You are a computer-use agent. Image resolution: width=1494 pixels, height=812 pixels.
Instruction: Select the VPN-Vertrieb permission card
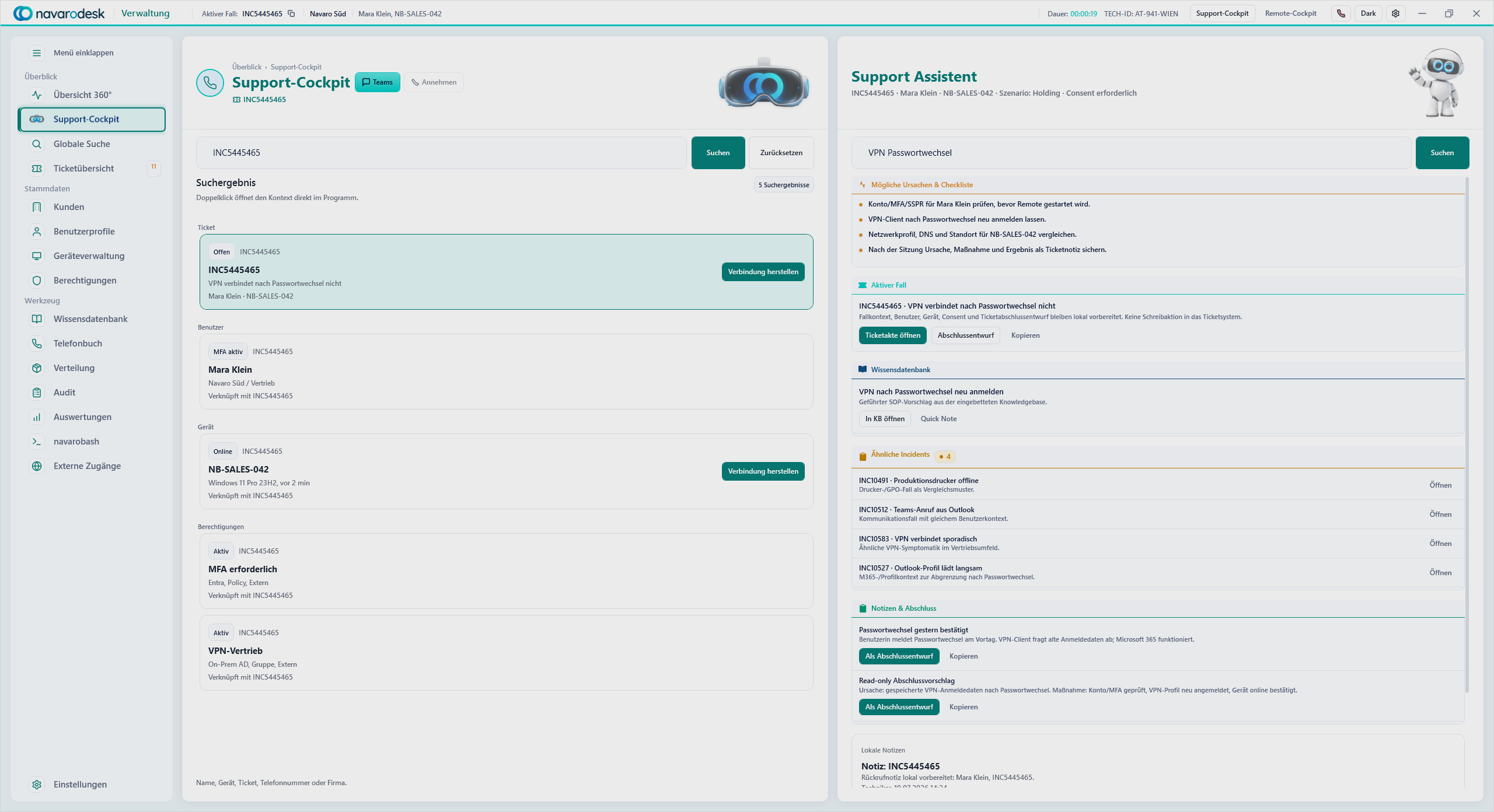coord(506,653)
